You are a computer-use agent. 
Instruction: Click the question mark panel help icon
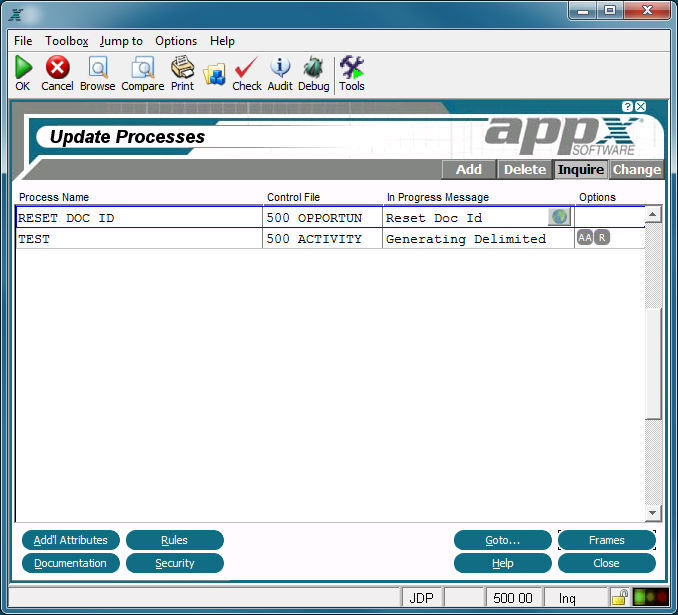pyautogui.click(x=627, y=106)
